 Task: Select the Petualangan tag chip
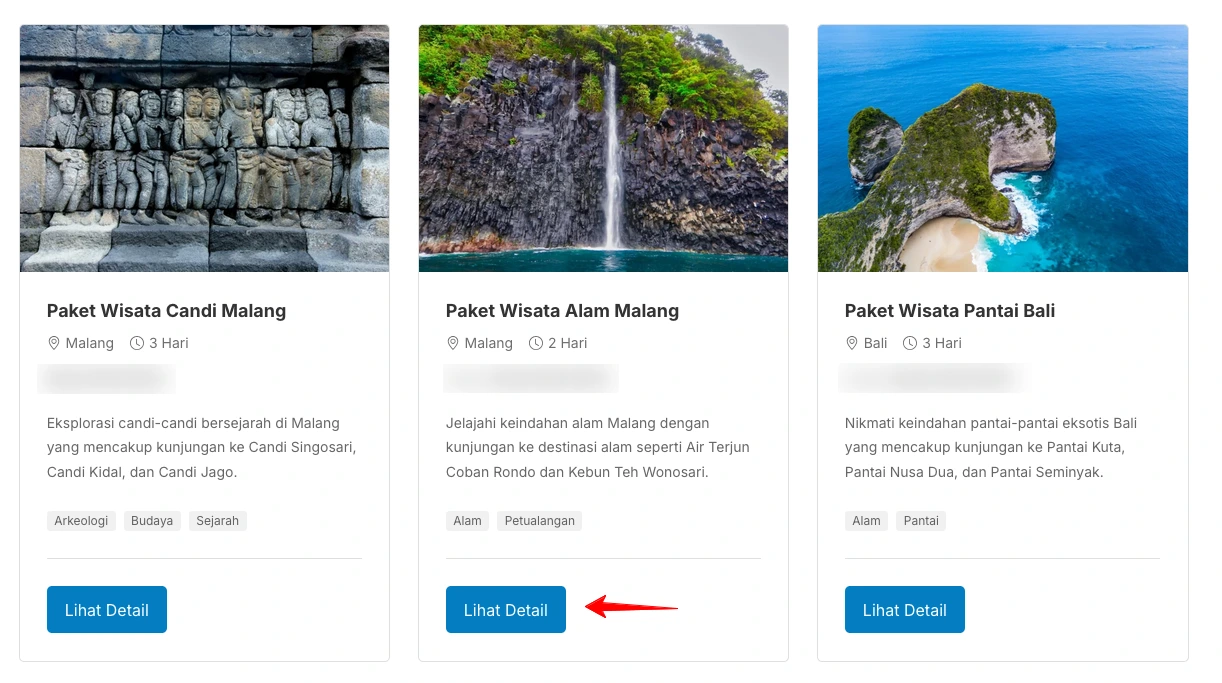(x=539, y=520)
